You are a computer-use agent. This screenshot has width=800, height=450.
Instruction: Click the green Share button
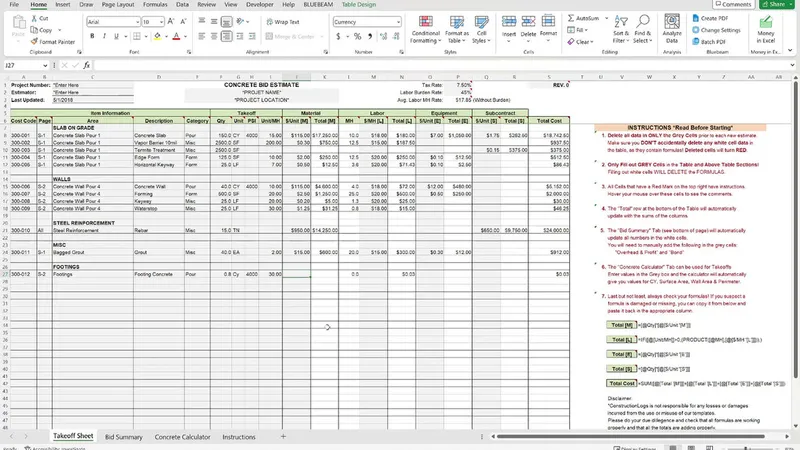click(x=776, y=4)
